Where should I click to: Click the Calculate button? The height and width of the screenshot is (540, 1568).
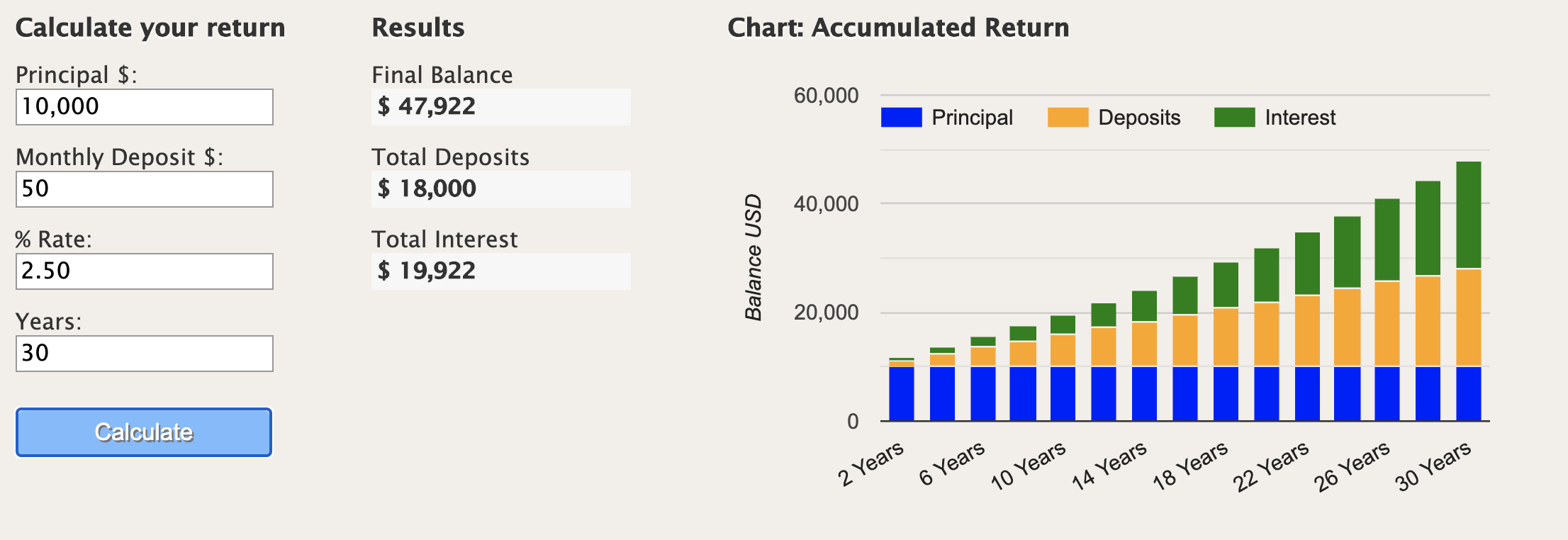pos(144,432)
